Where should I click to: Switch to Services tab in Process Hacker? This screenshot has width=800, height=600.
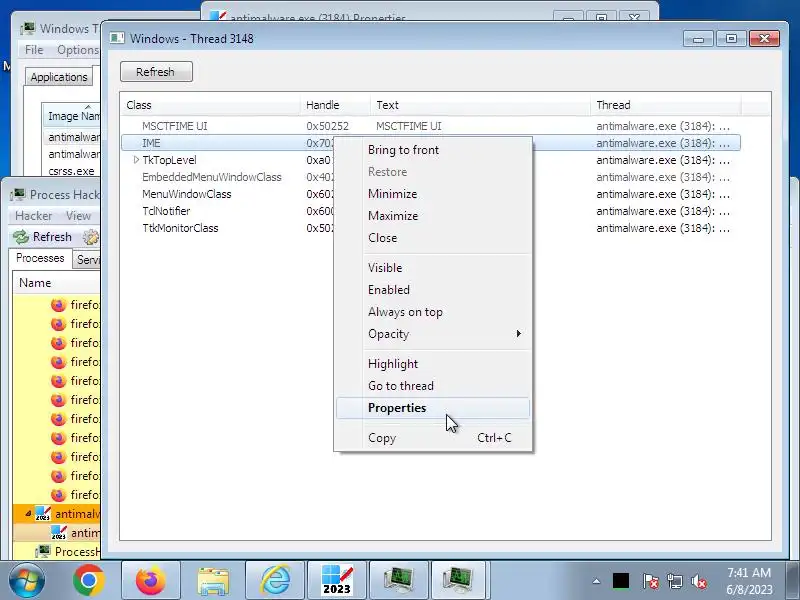[87, 260]
